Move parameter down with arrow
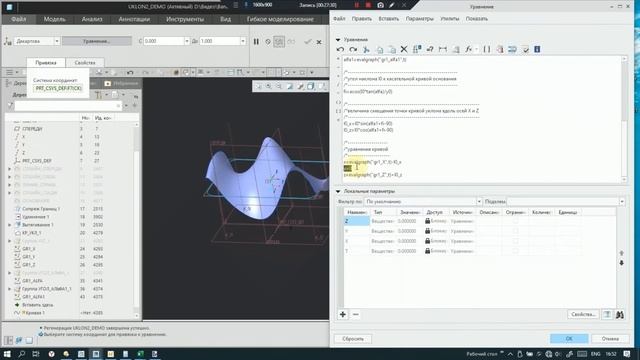This screenshot has width=640, height=360. click(x=621, y=263)
